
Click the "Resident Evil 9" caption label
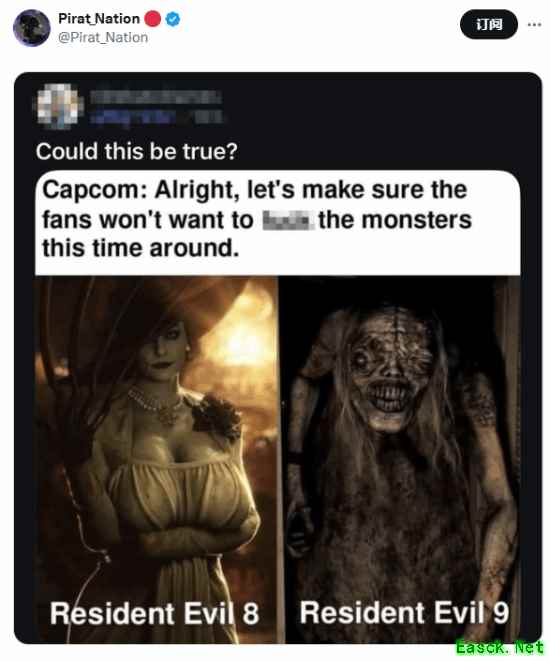405,612
